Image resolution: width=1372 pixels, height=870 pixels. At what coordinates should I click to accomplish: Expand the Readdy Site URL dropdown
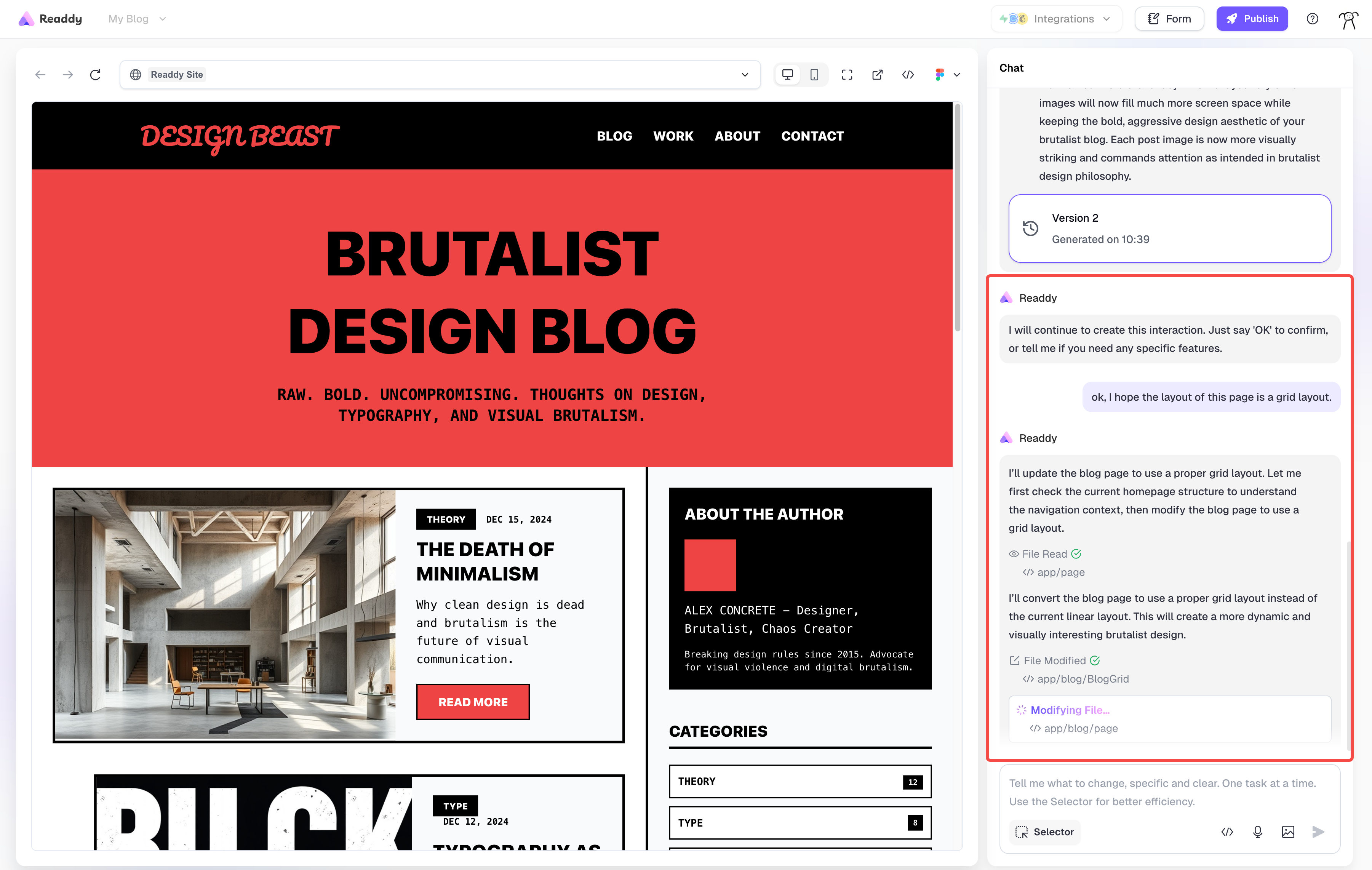tap(745, 75)
